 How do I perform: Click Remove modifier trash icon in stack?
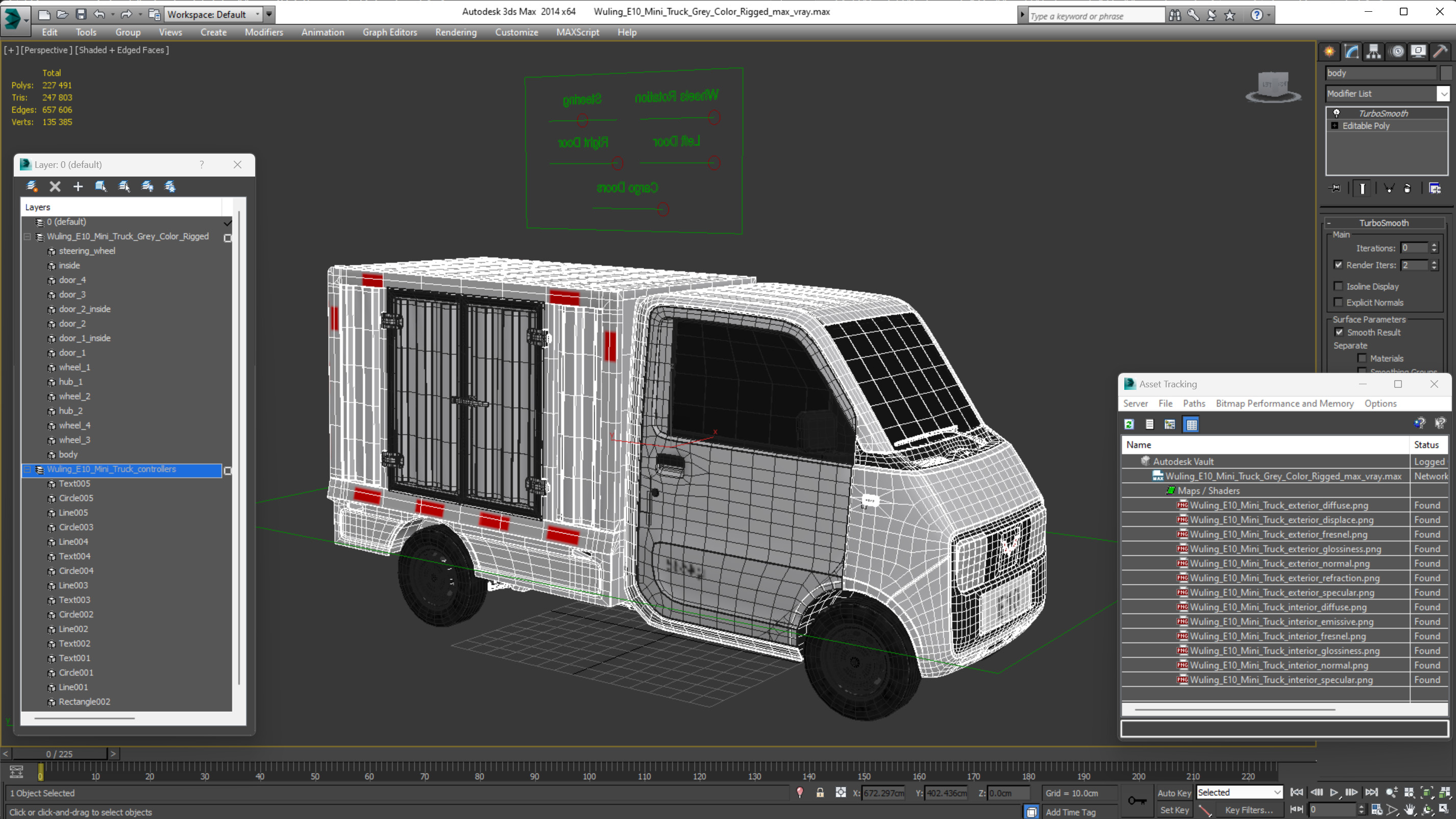coord(1408,188)
